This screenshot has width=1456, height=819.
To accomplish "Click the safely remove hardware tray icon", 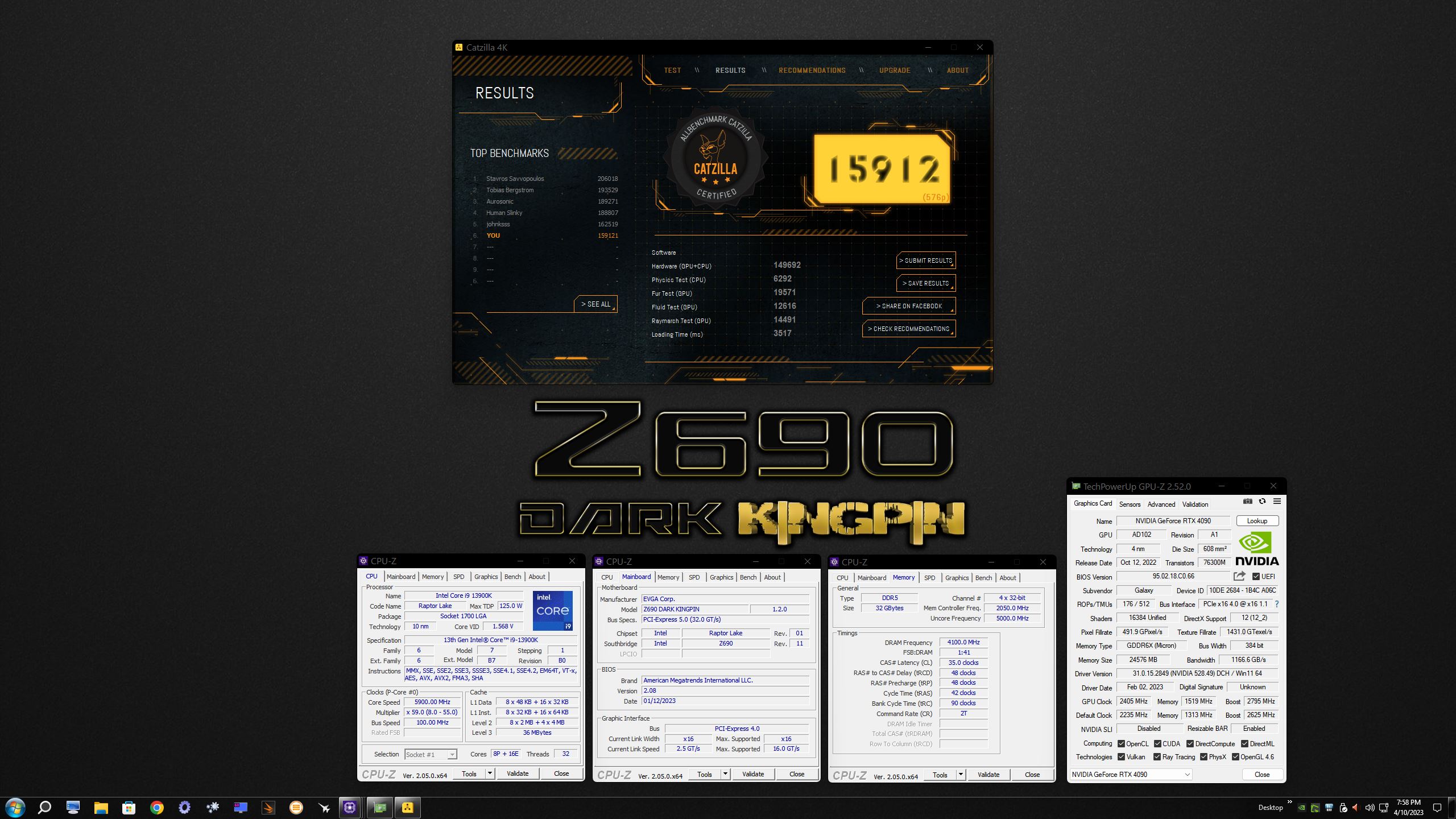I will coord(1343,808).
